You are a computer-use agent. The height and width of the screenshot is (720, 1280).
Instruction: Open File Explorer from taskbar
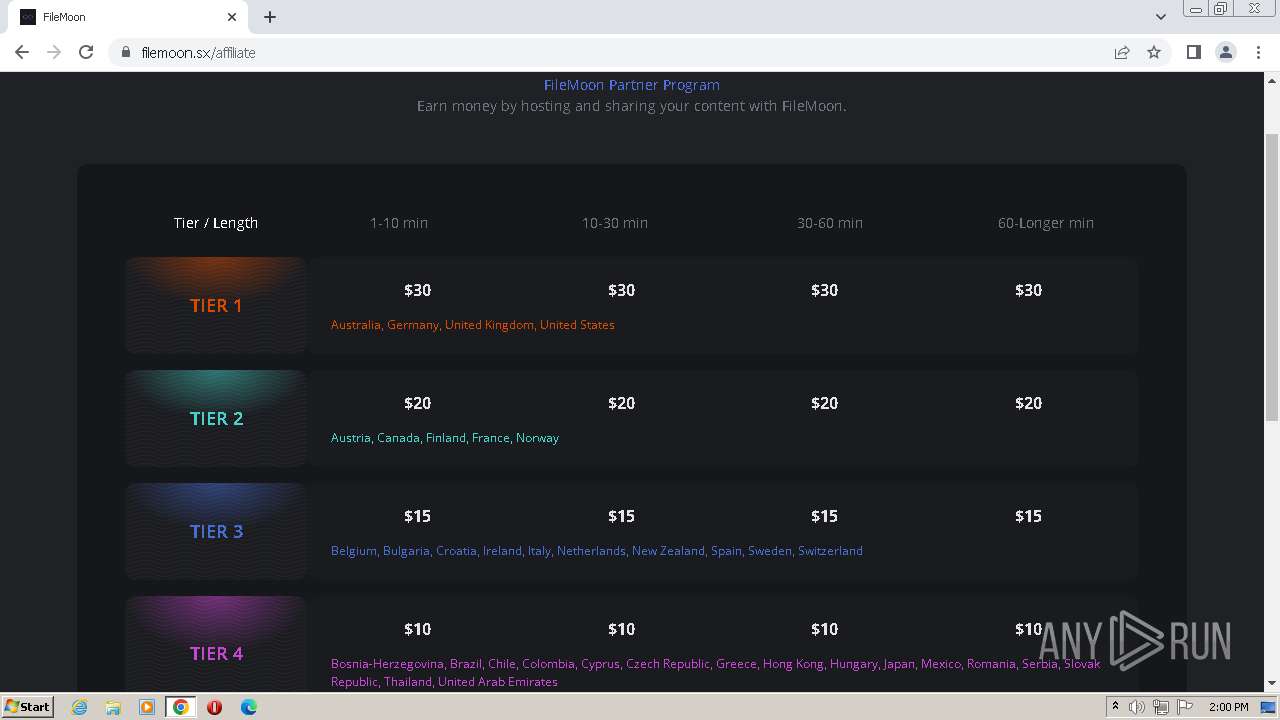tap(113, 707)
